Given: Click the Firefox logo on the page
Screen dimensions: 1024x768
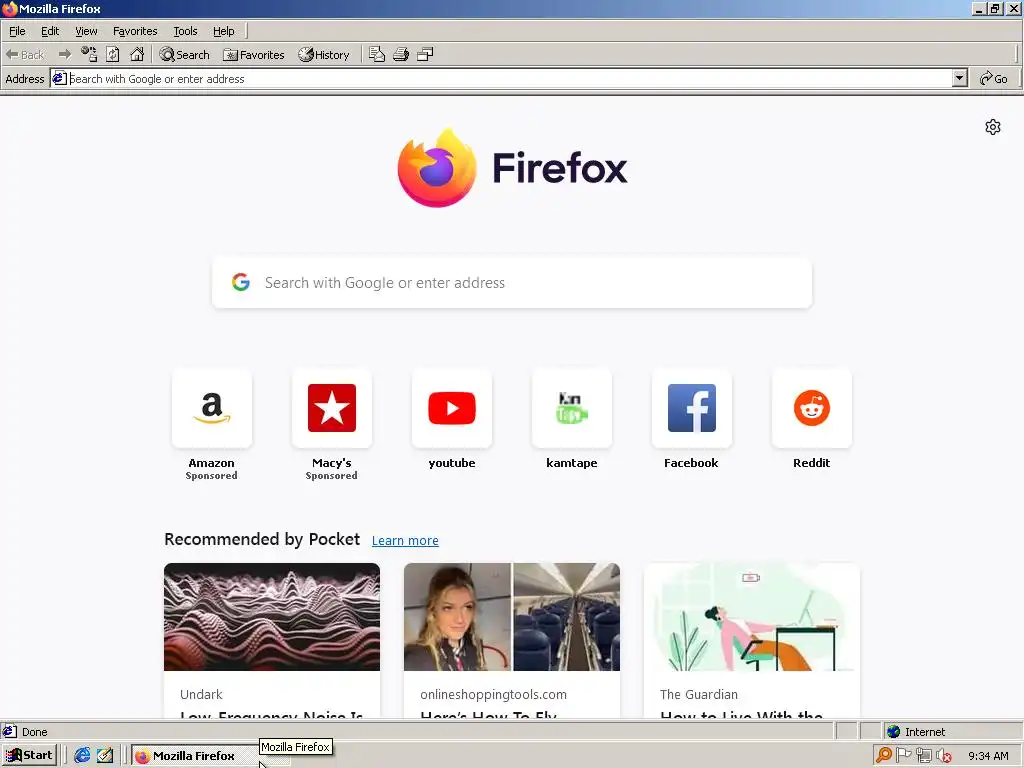Looking at the screenshot, I should click(513, 168).
